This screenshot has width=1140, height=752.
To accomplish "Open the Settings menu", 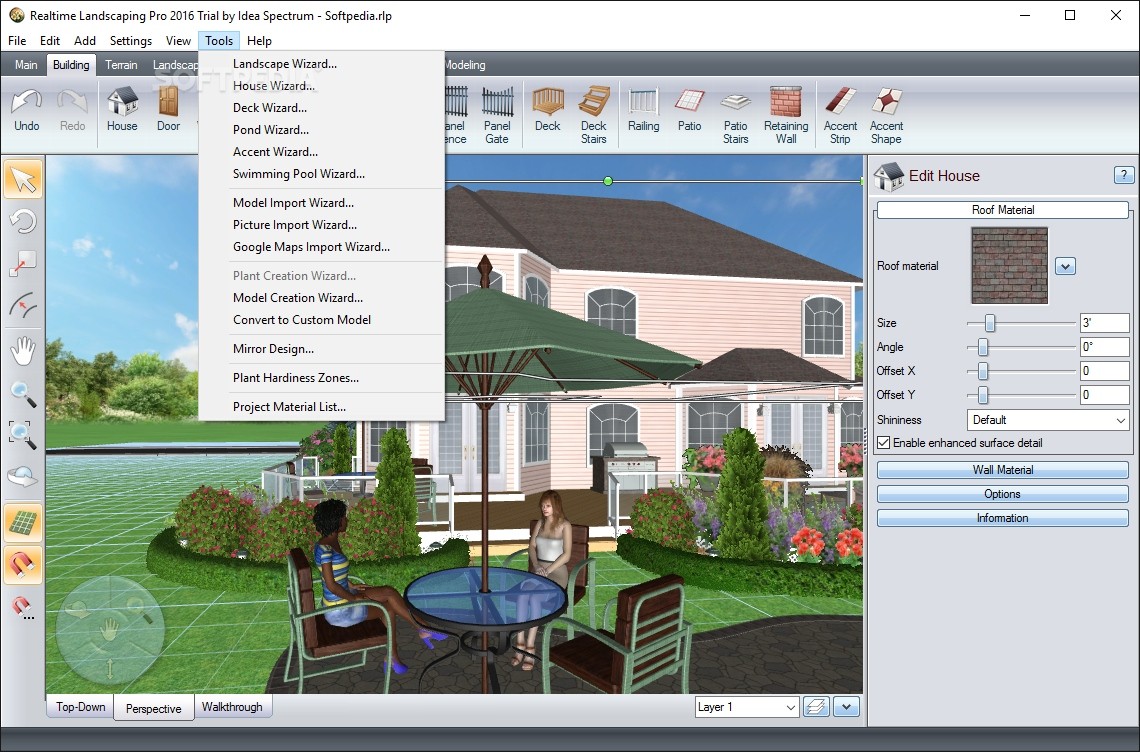I will [x=131, y=41].
